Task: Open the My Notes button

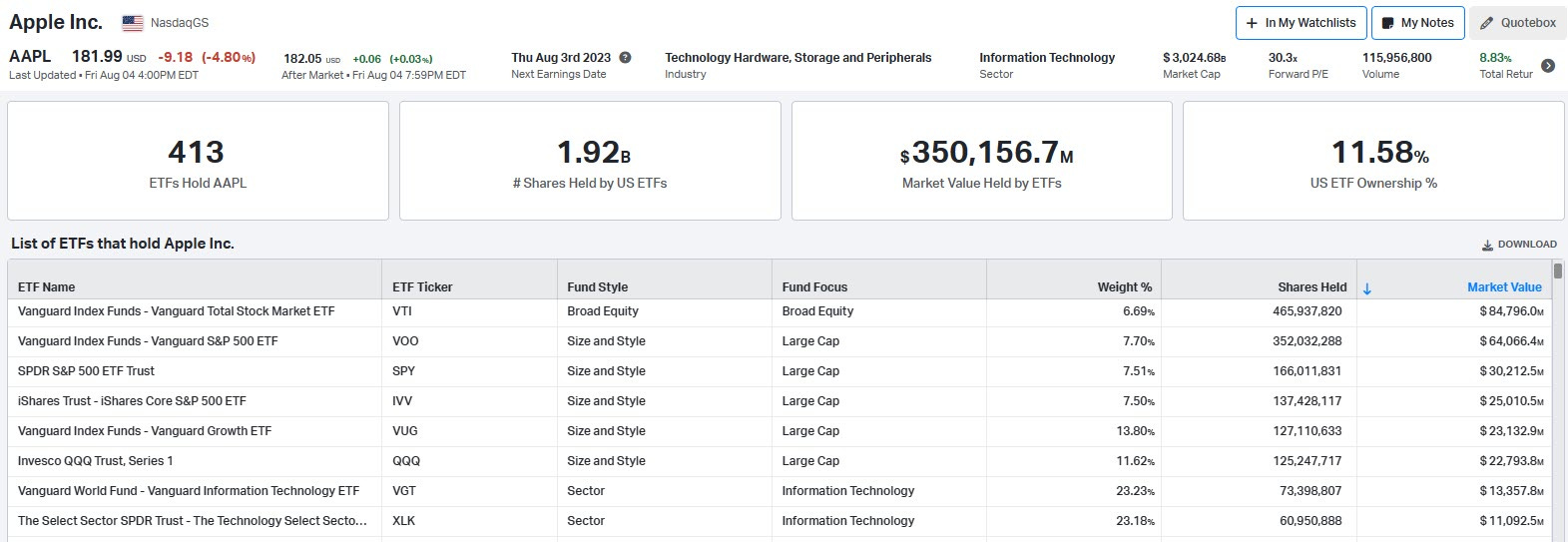Action: [x=1417, y=23]
